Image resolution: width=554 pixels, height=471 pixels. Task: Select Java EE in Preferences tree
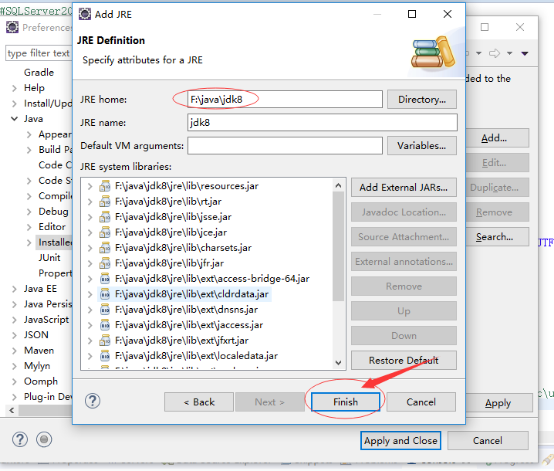click(40, 289)
